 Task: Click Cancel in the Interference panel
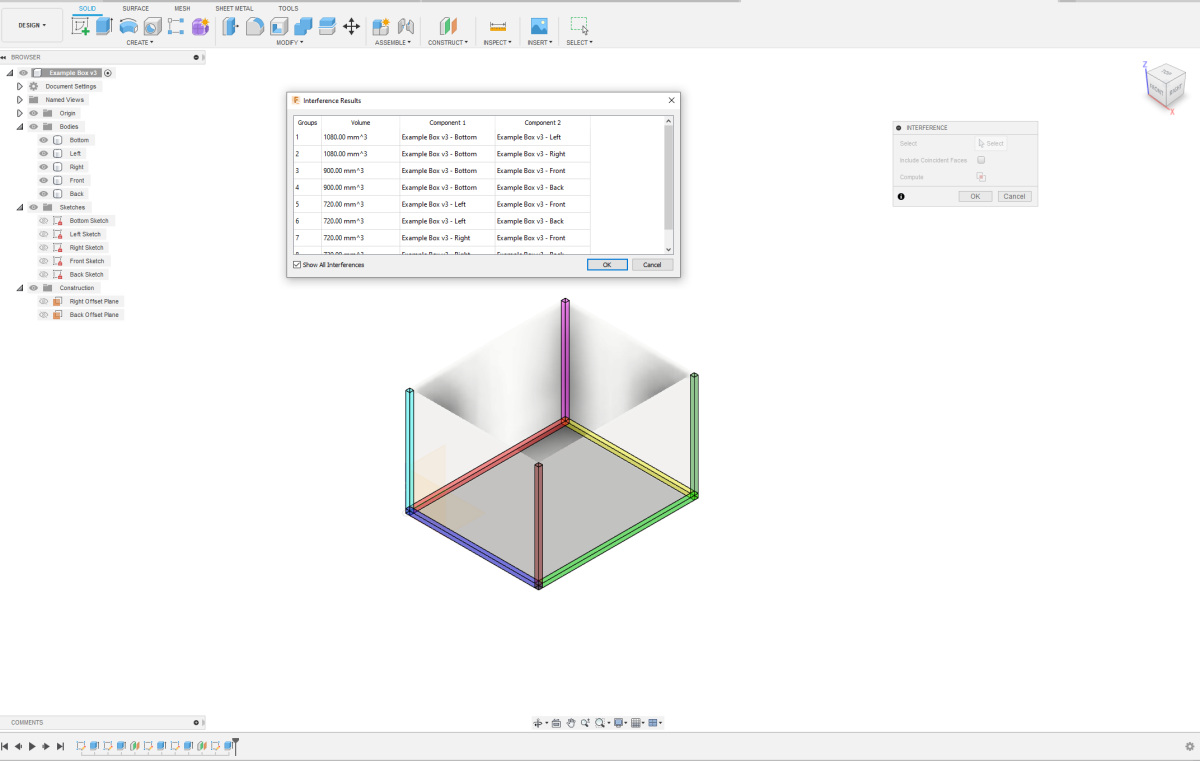1014,197
